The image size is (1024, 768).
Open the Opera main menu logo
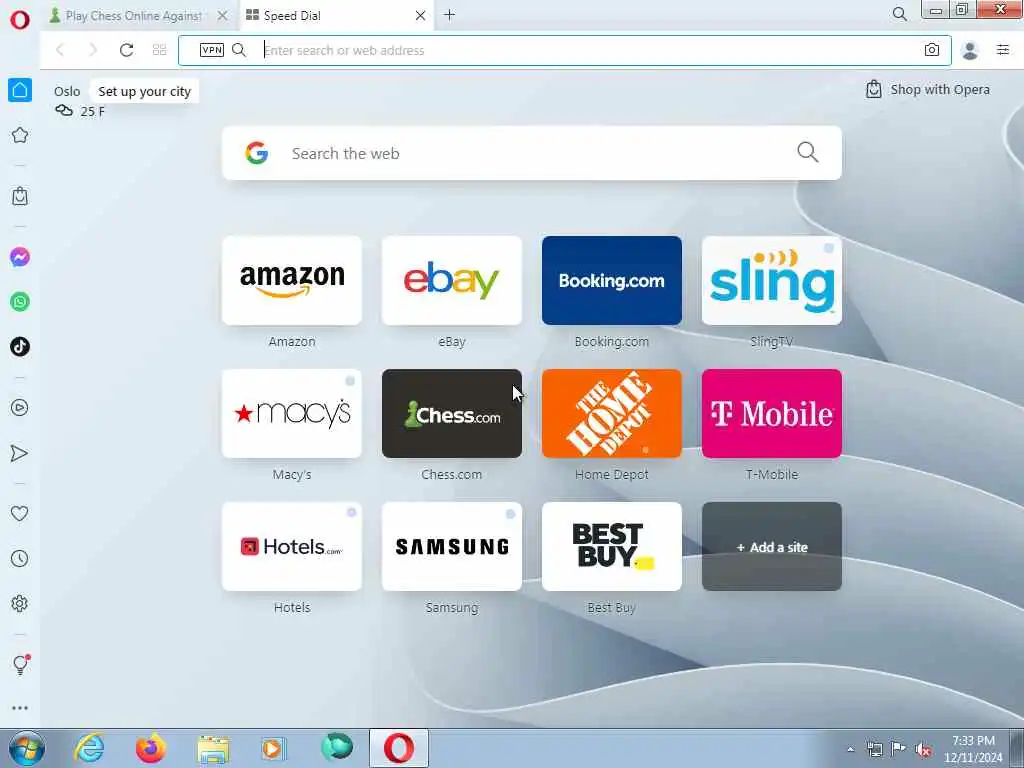20,20
